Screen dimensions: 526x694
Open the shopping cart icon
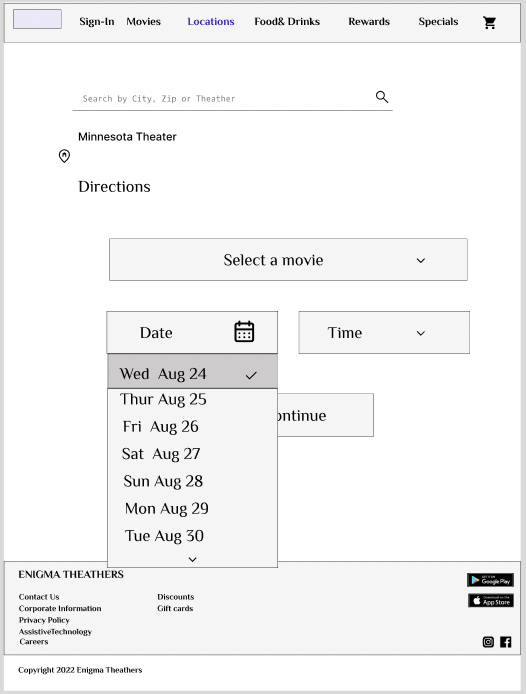point(489,23)
